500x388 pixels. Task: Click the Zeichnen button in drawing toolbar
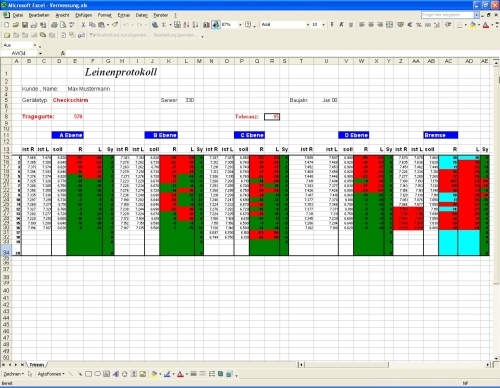coord(14,374)
